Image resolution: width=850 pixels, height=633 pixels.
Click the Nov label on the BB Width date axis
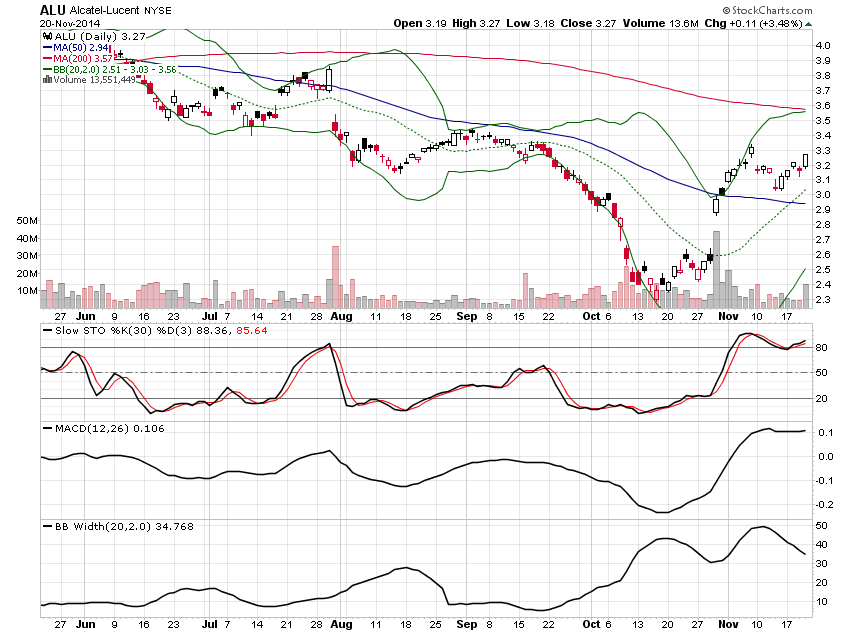point(728,624)
